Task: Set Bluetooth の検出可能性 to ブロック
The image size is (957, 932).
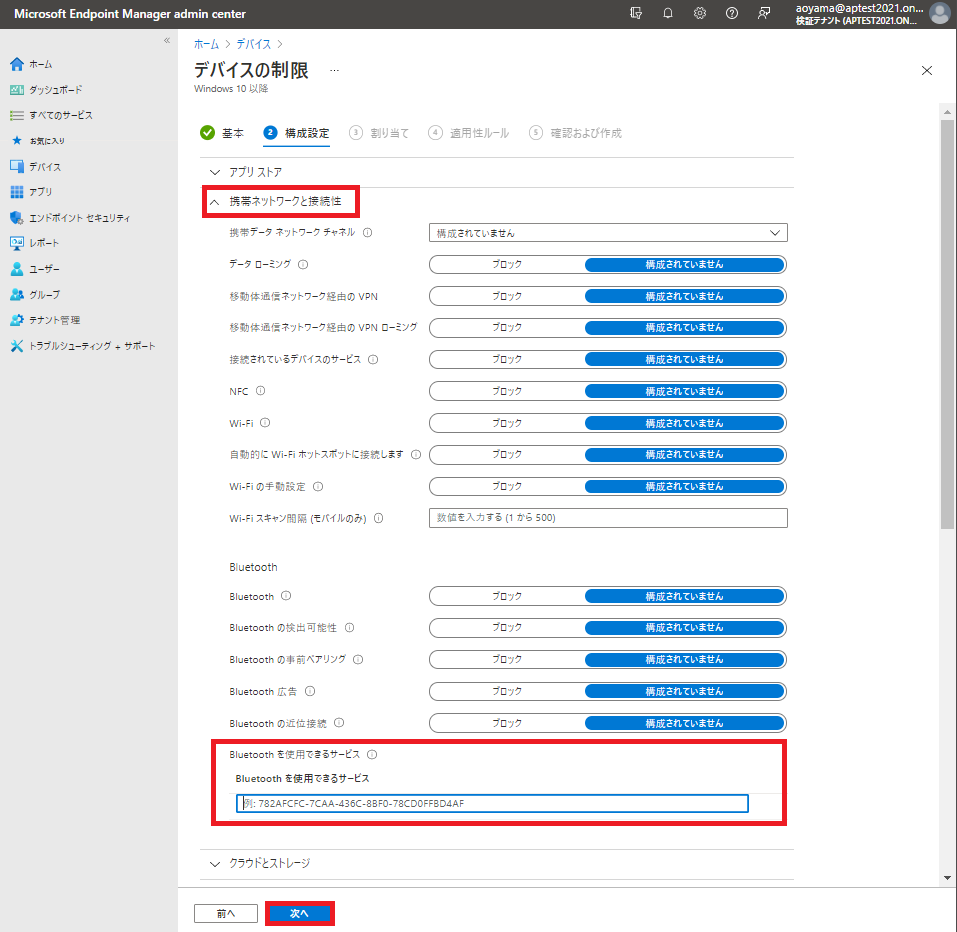Action: pos(507,627)
